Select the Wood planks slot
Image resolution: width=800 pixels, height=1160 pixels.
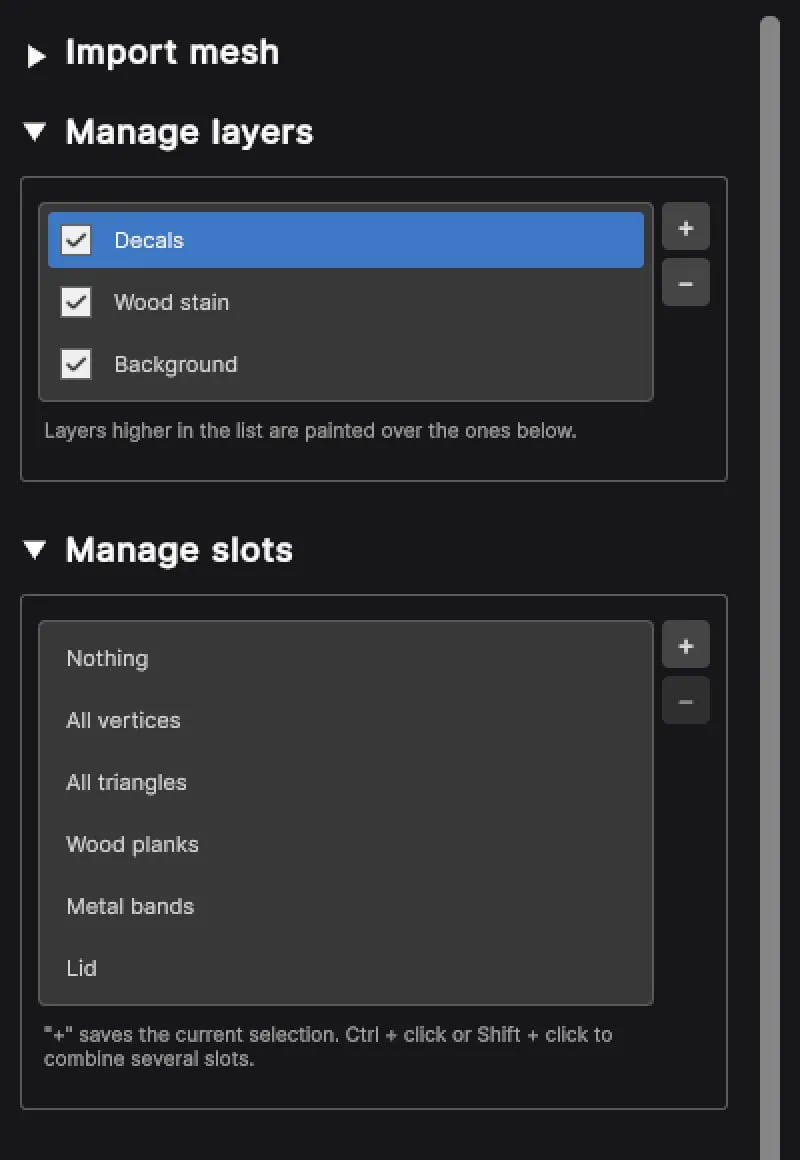pyautogui.click(x=346, y=845)
